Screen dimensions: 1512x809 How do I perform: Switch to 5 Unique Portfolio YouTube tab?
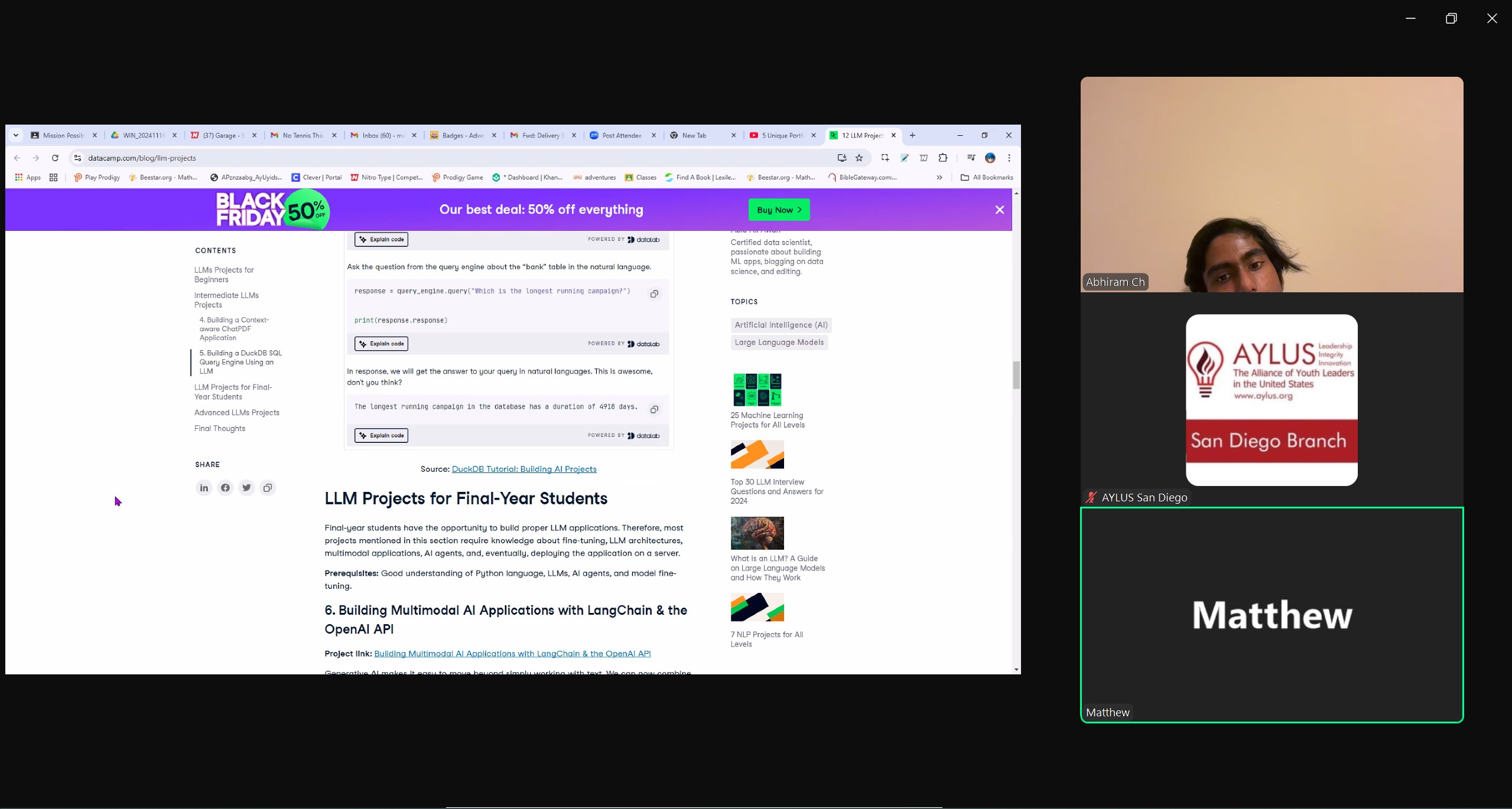click(x=782, y=135)
